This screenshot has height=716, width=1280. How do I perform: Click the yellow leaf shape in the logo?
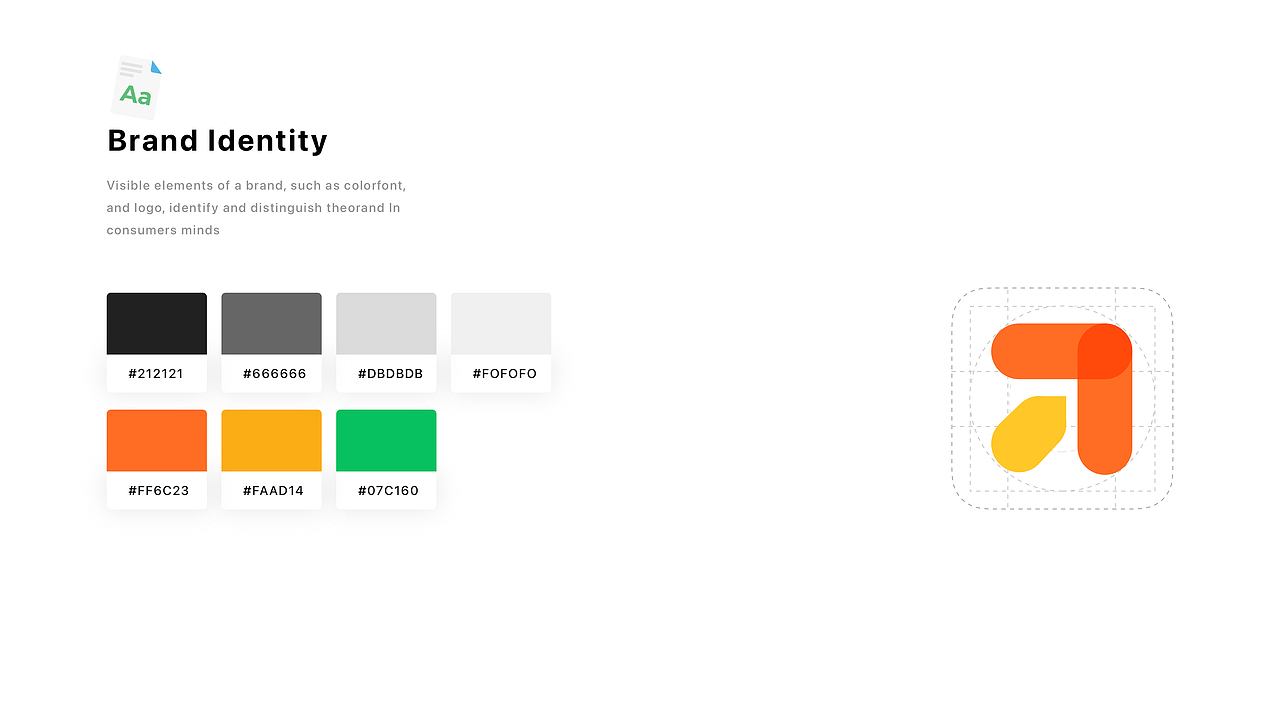(x=1027, y=434)
